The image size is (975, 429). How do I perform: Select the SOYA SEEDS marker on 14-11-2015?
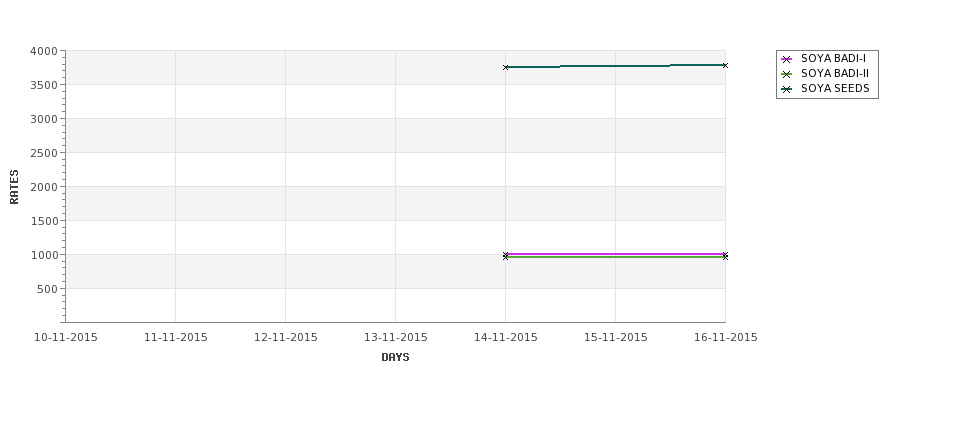(506, 67)
